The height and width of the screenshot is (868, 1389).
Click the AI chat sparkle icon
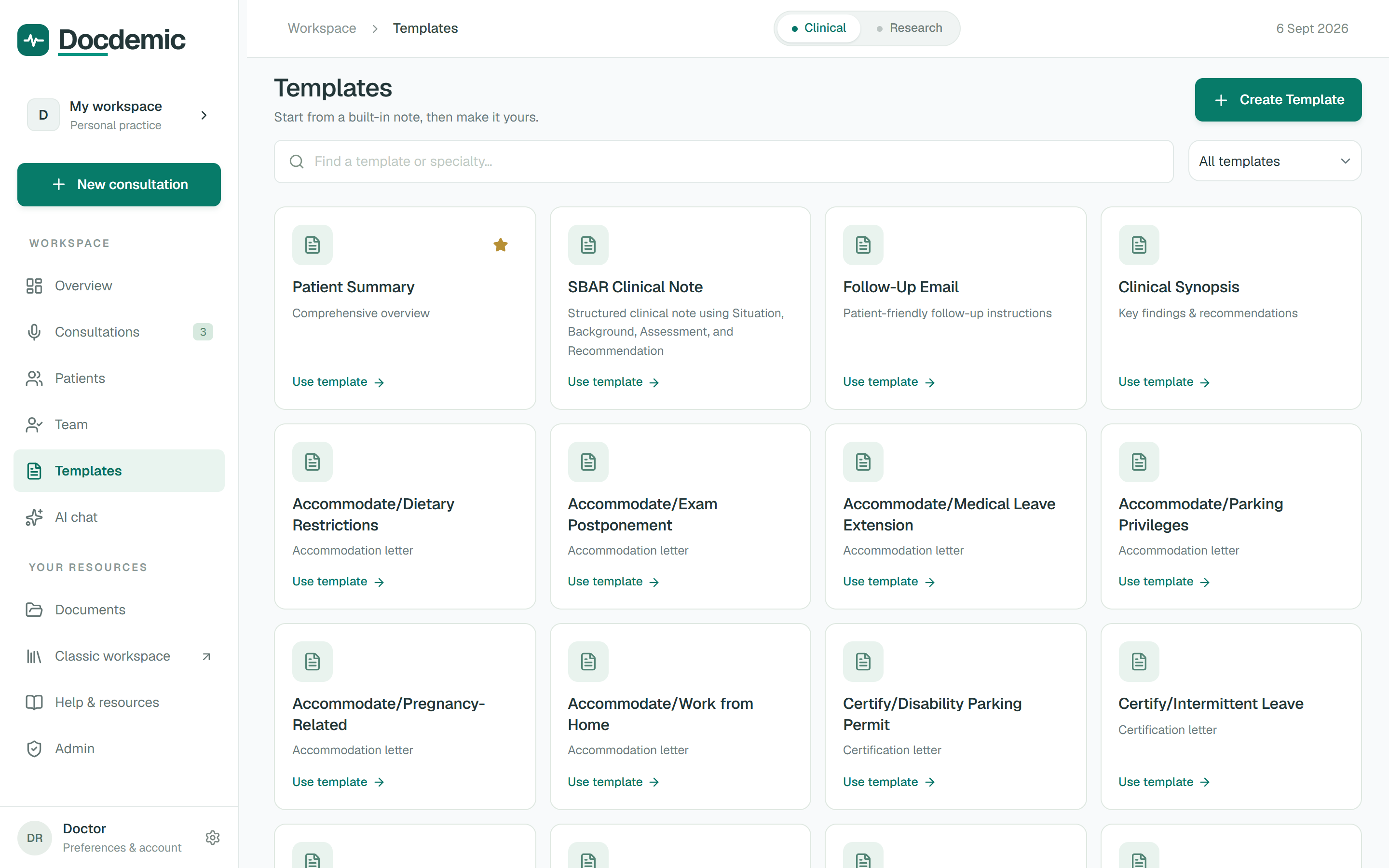tap(34, 517)
